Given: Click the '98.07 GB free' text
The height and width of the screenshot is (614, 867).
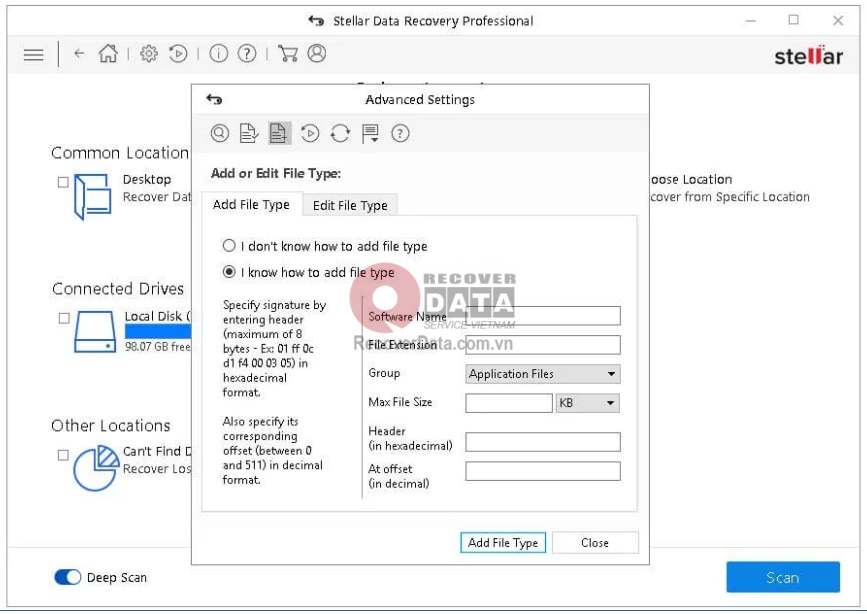Looking at the screenshot, I should click(x=158, y=346).
